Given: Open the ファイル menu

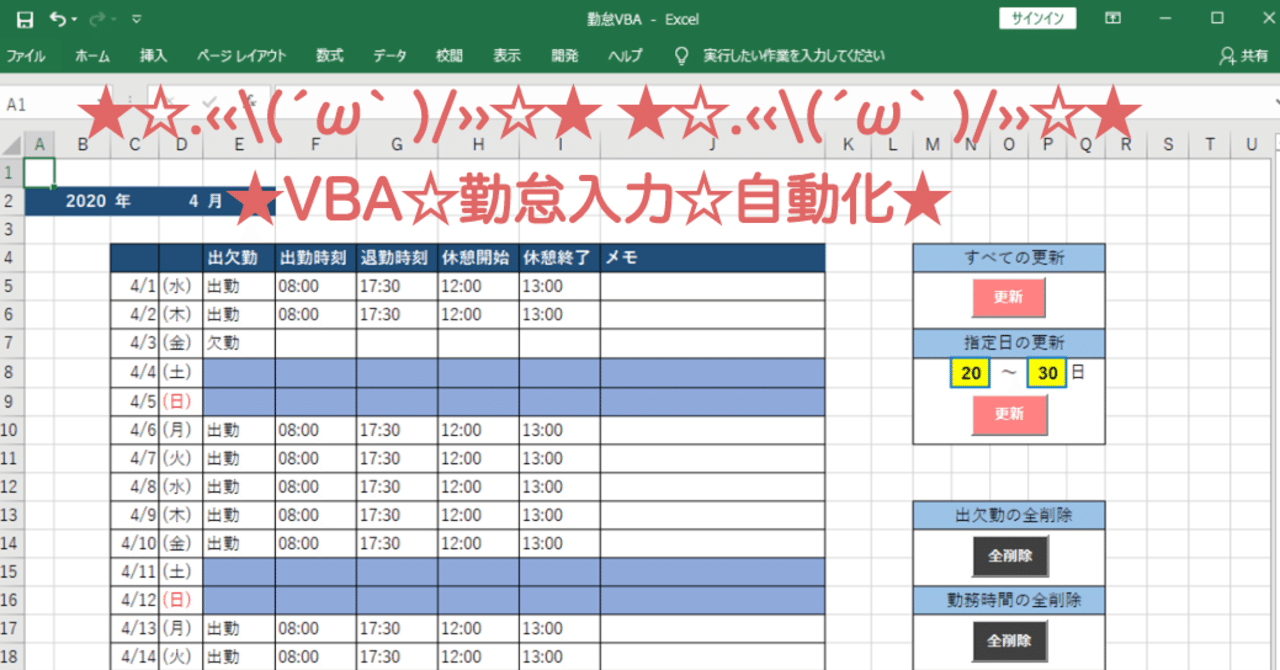Looking at the screenshot, I should point(27,56).
